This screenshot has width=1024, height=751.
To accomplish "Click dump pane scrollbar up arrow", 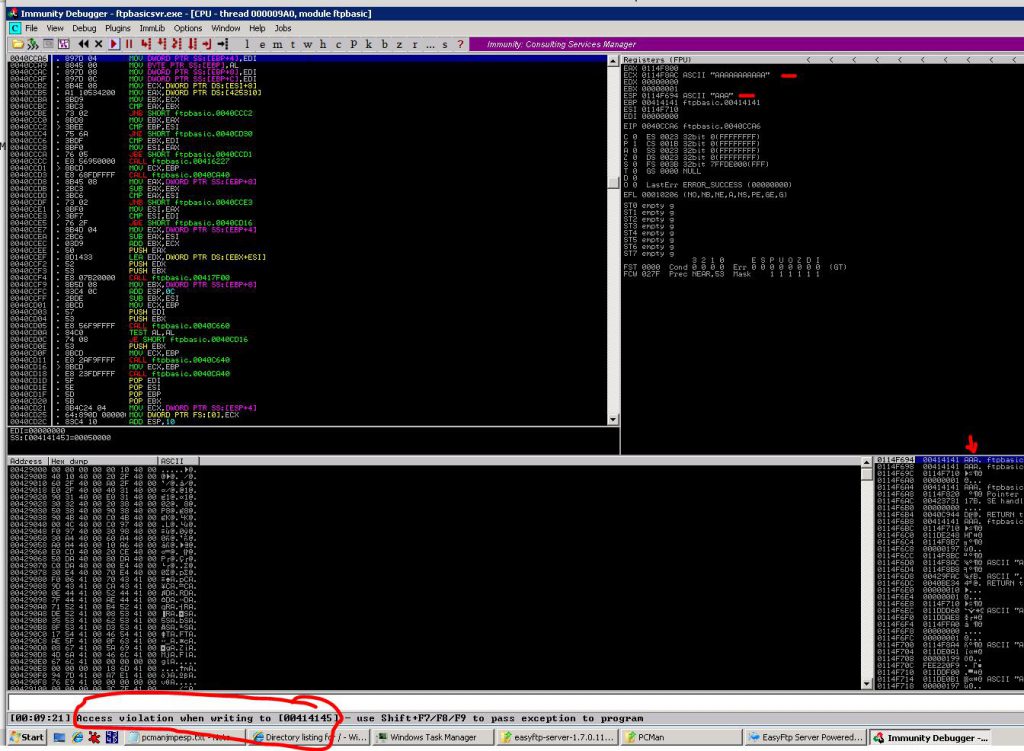I will (x=867, y=462).
